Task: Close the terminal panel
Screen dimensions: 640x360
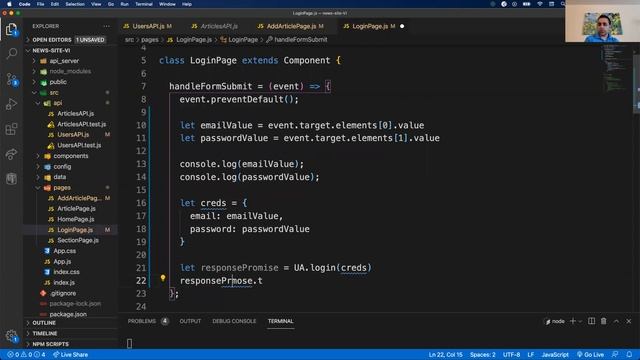Action: [x=629, y=321]
